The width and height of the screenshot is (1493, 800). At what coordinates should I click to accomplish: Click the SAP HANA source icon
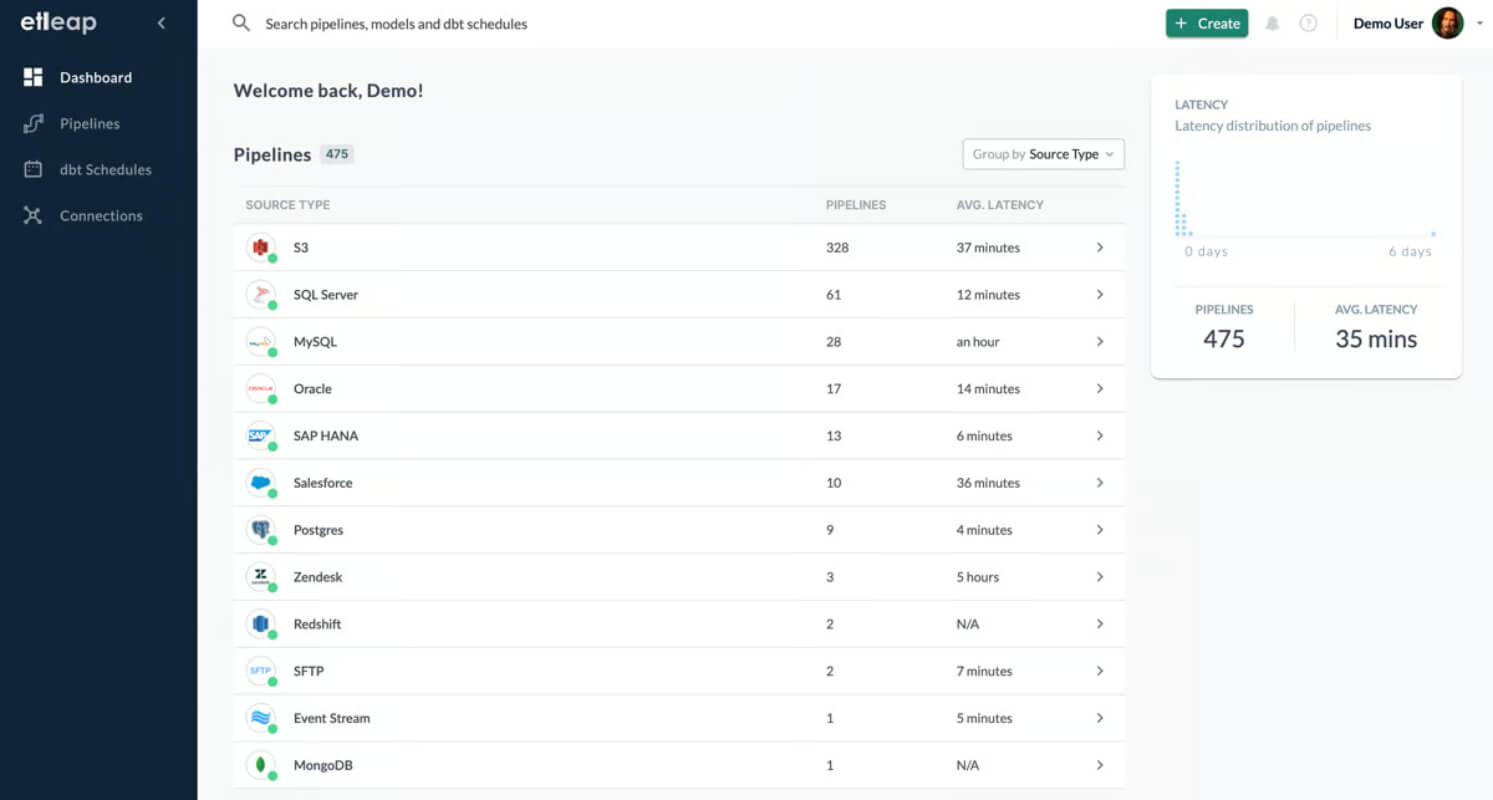(261, 435)
